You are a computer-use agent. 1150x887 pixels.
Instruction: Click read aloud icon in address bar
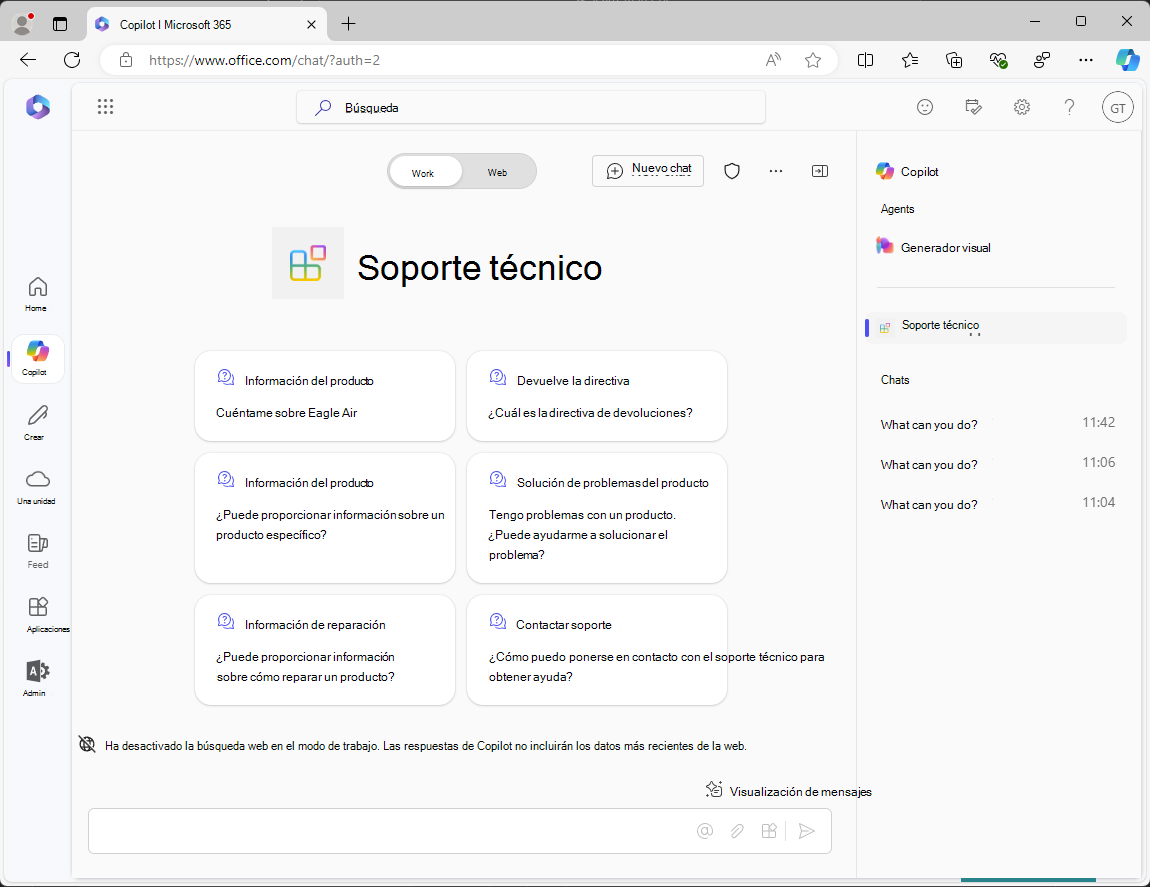[x=773, y=60]
